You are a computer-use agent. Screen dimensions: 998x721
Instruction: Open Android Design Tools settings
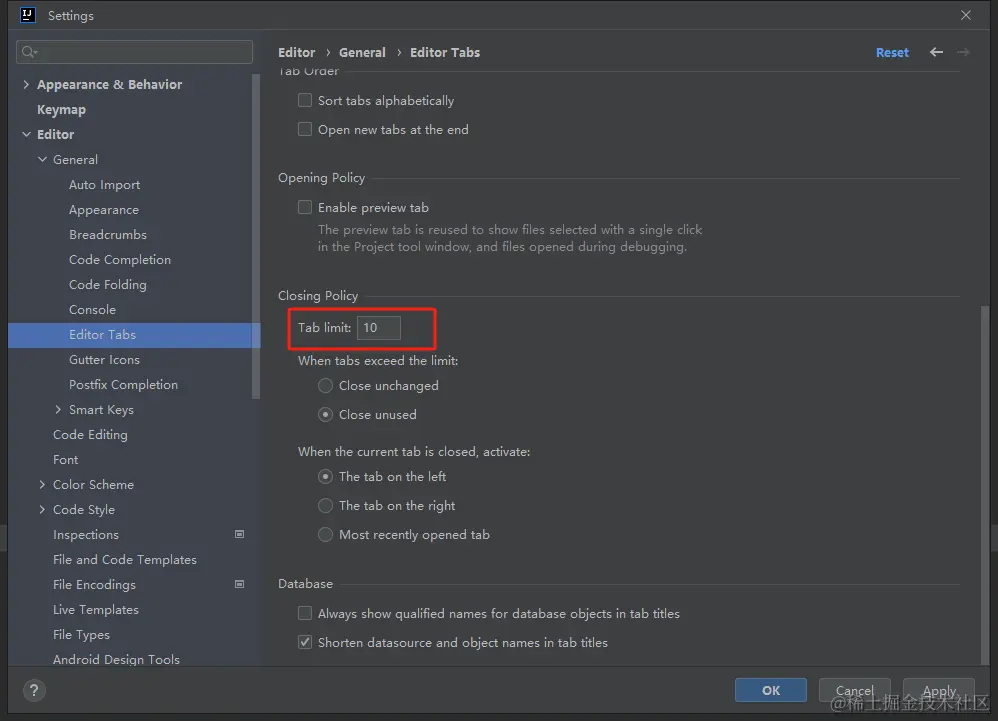tap(116, 659)
